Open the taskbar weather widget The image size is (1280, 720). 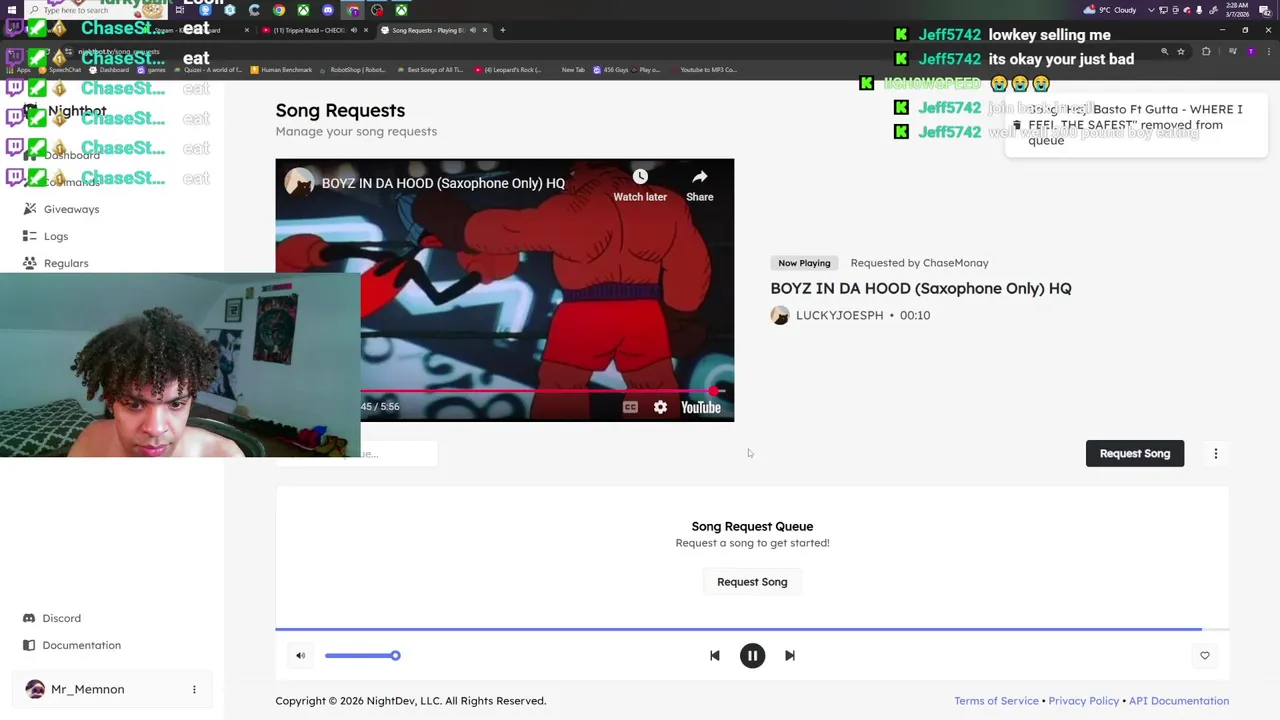1110,10
